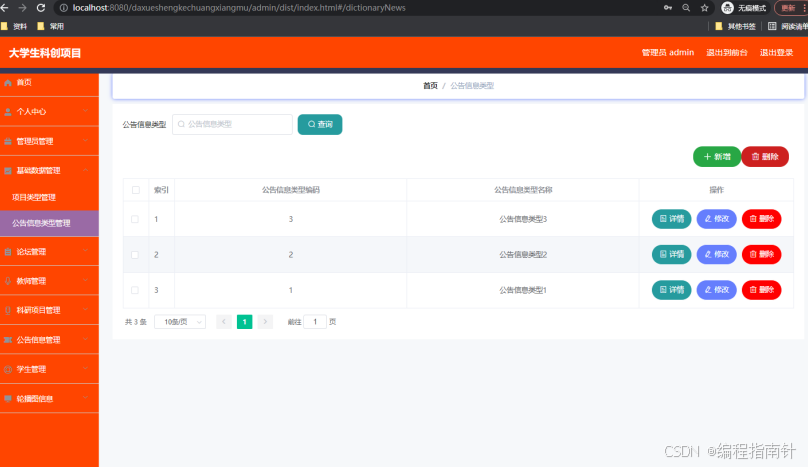
Task: Click the icon beside 论坛管理
Action: tap(8, 252)
